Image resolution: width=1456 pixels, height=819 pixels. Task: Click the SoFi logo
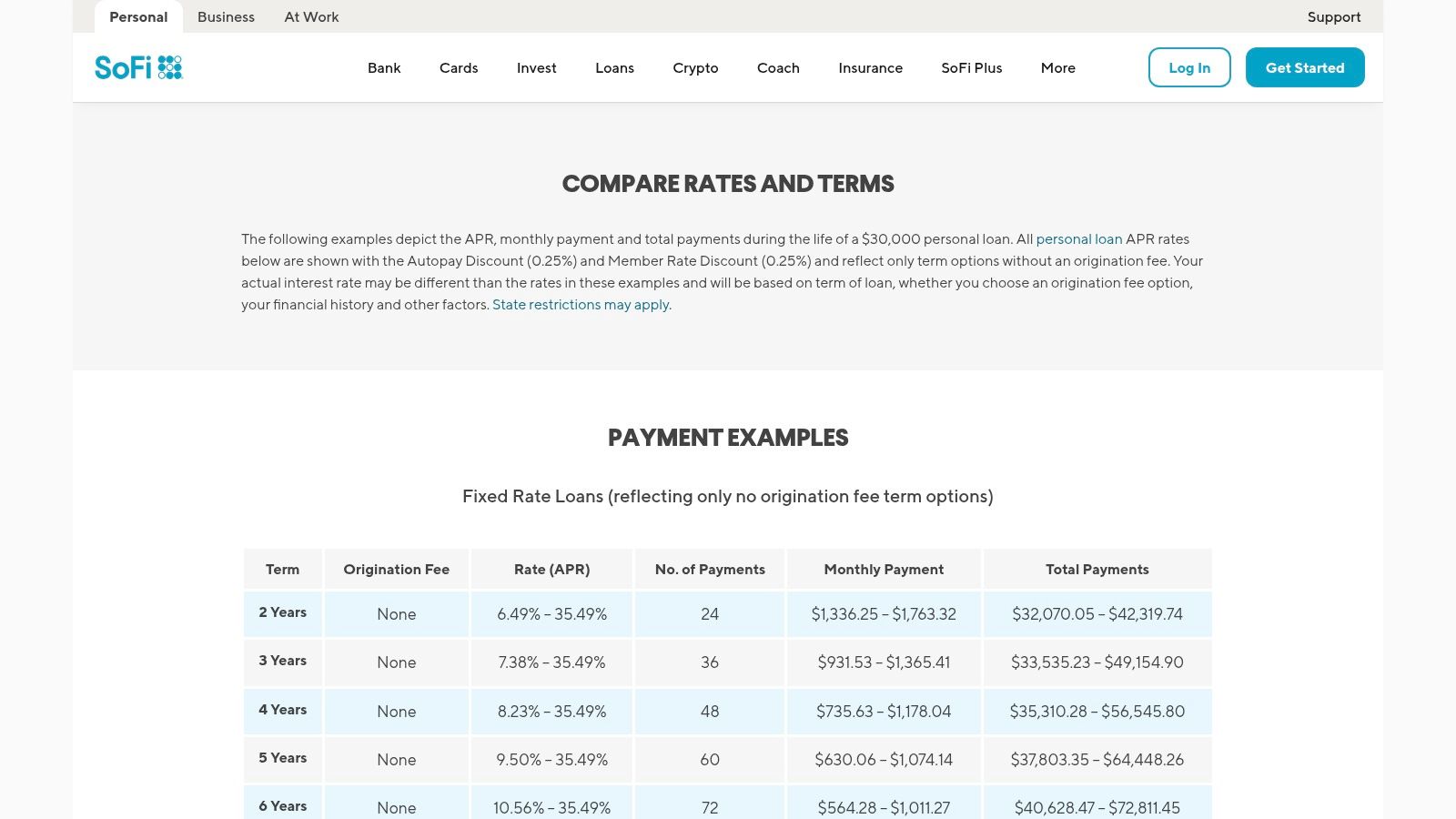(139, 67)
